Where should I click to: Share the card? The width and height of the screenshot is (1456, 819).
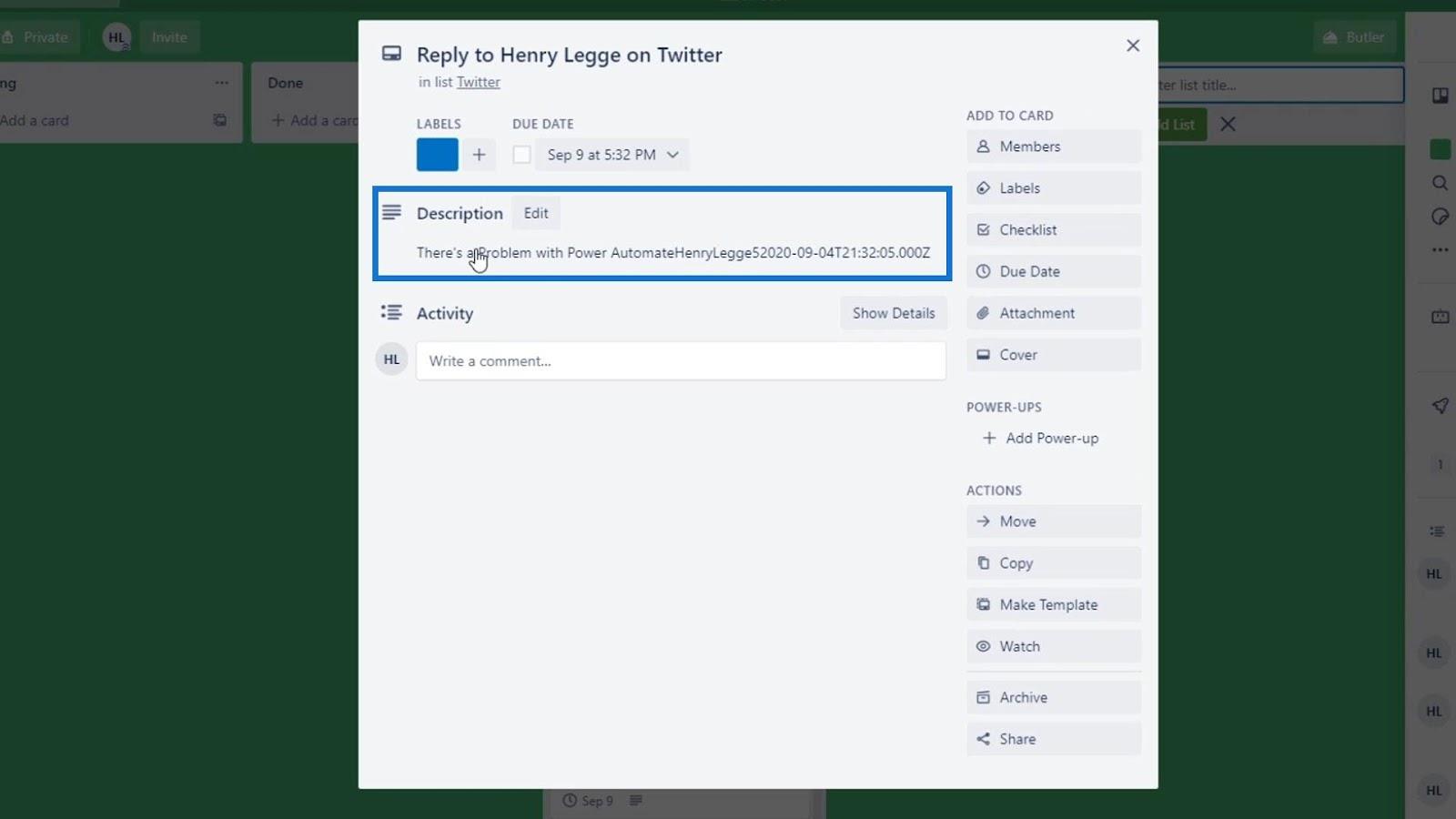coord(1054,739)
